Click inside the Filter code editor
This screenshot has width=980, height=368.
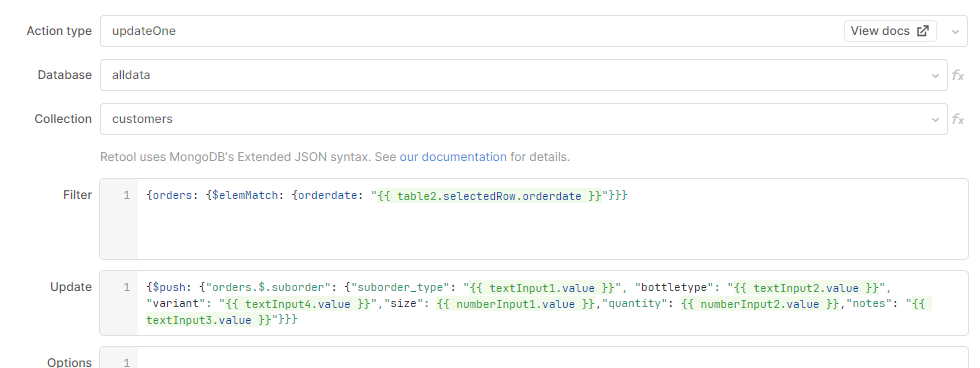click(533, 219)
